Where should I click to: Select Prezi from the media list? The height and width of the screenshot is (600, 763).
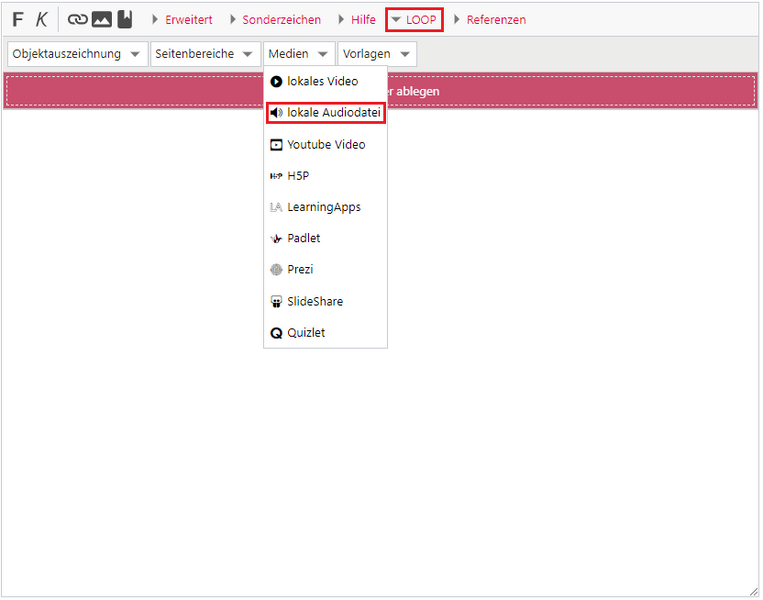pos(325,269)
